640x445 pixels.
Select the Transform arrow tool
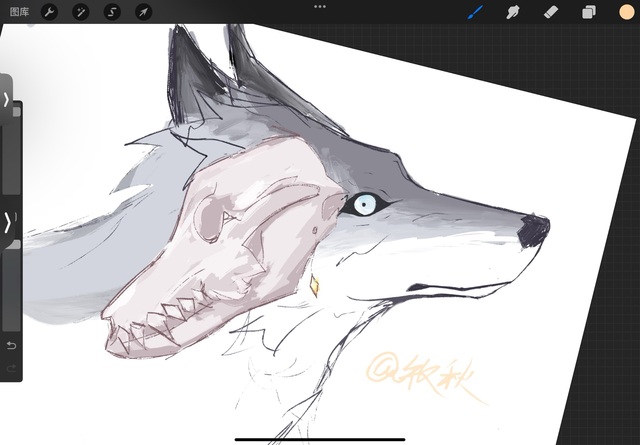tap(143, 12)
